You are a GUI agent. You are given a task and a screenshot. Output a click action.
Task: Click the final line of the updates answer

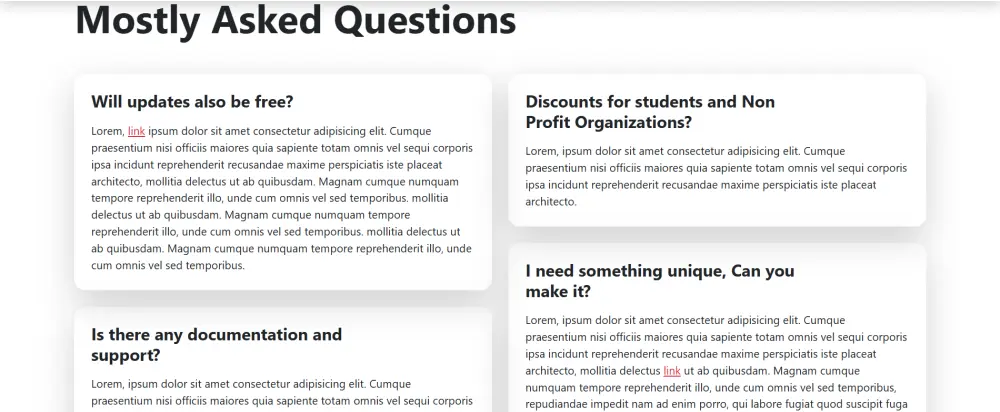(x=167, y=266)
